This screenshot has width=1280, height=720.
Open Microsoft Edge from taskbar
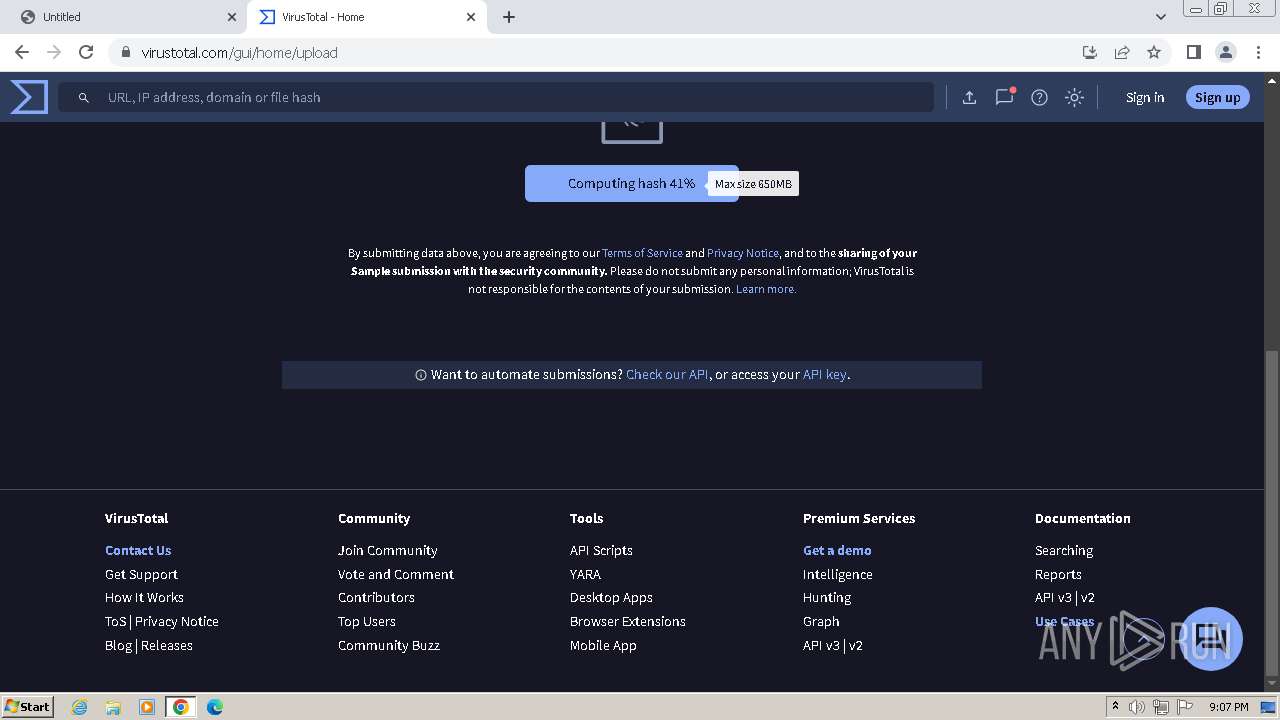tap(214, 707)
